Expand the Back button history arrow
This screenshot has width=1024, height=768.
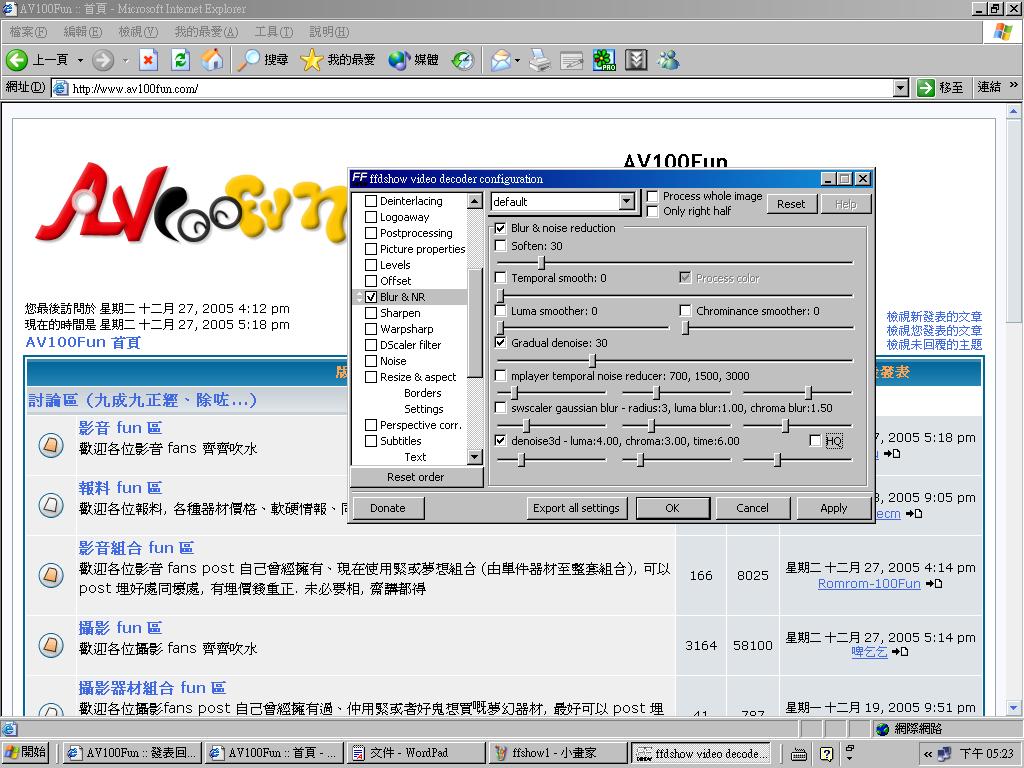click(81, 60)
